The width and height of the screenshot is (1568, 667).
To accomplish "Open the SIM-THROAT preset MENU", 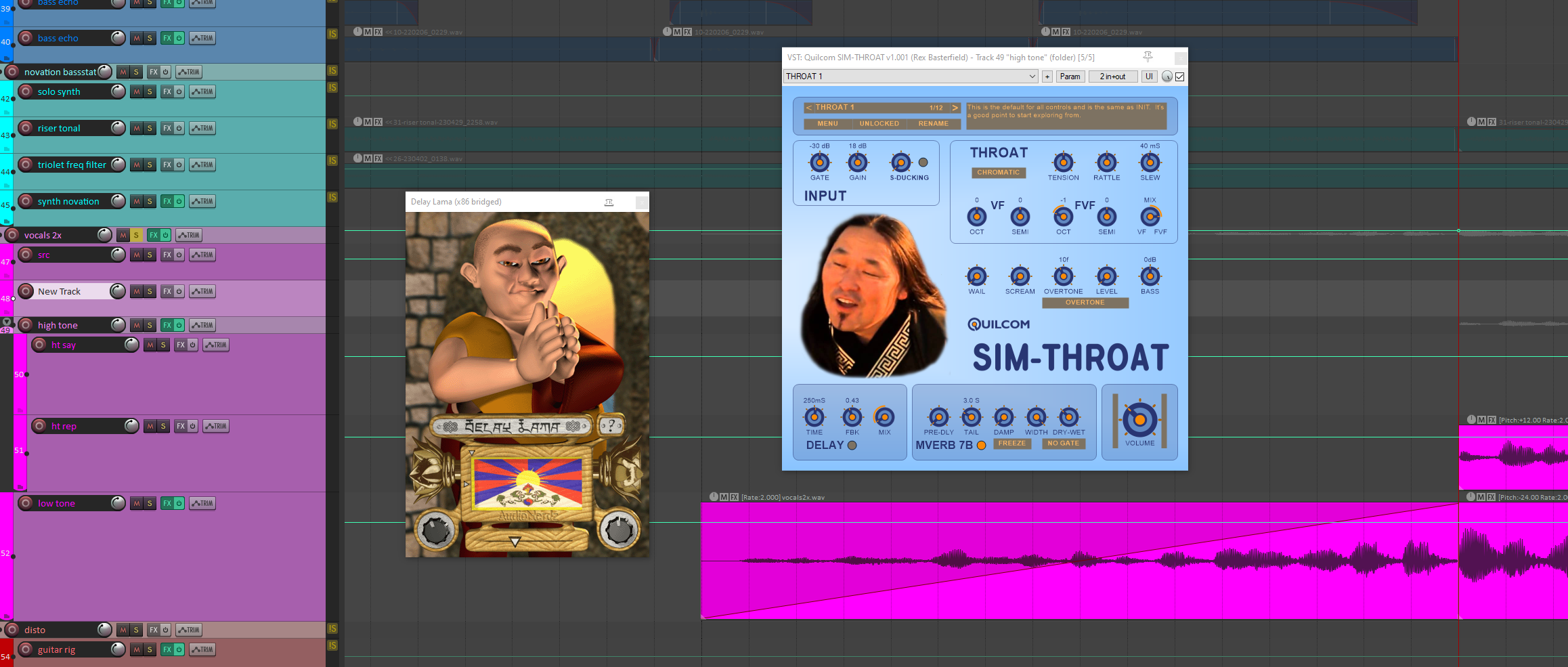I will tap(827, 124).
